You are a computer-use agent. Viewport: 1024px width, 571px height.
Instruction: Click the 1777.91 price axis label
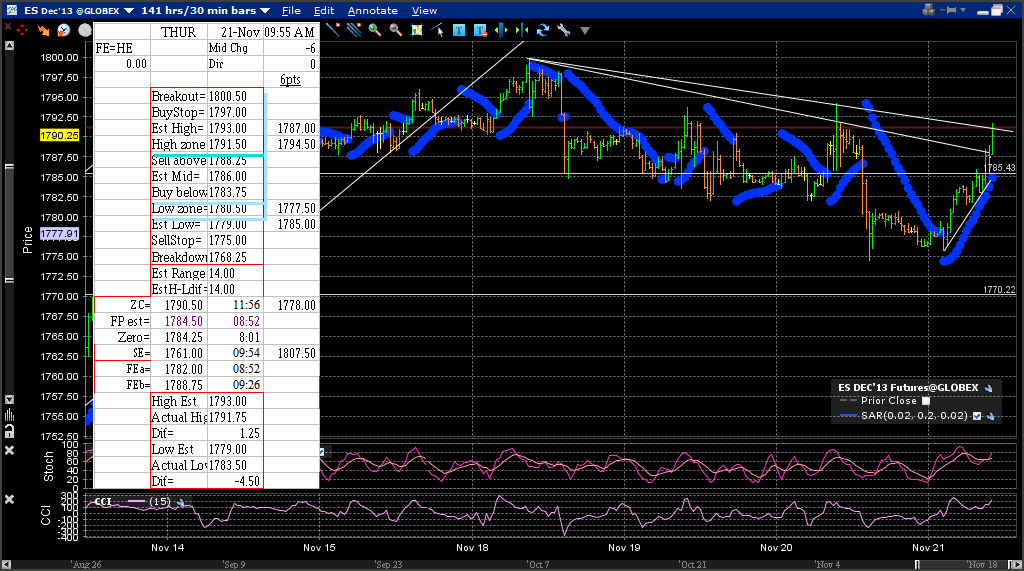[59, 234]
